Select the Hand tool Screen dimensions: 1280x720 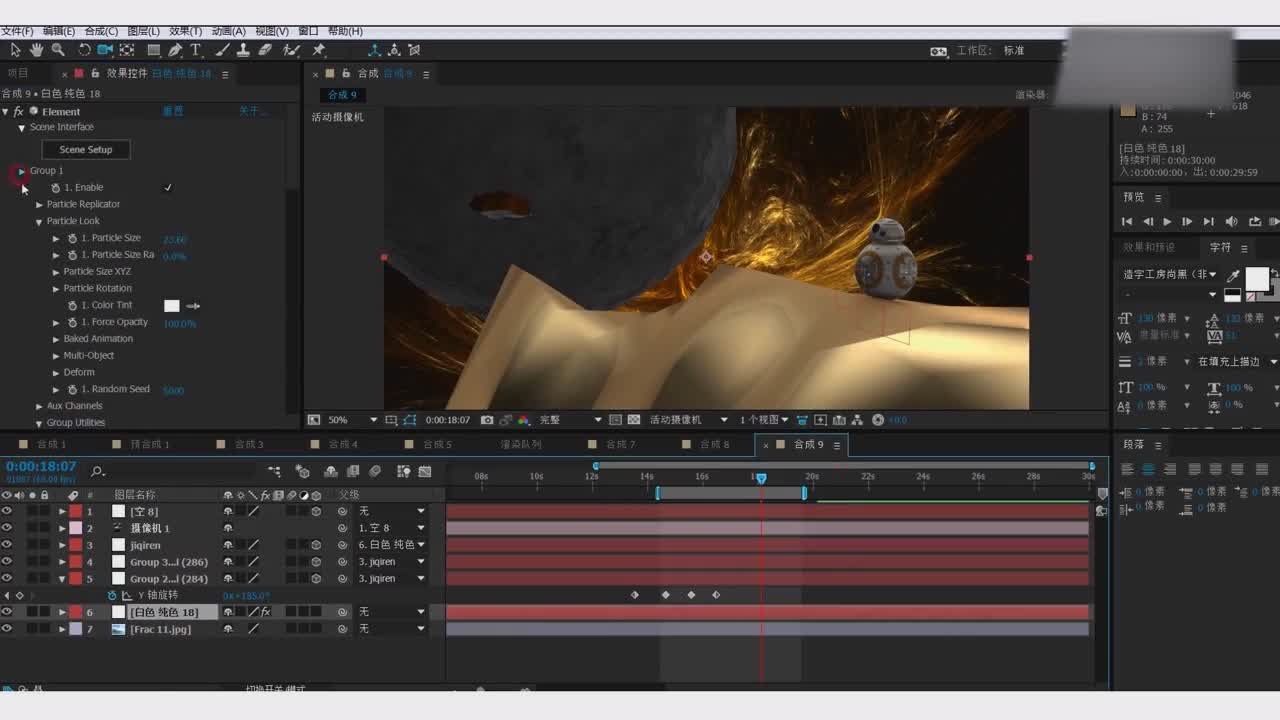(x=36, y=50)
